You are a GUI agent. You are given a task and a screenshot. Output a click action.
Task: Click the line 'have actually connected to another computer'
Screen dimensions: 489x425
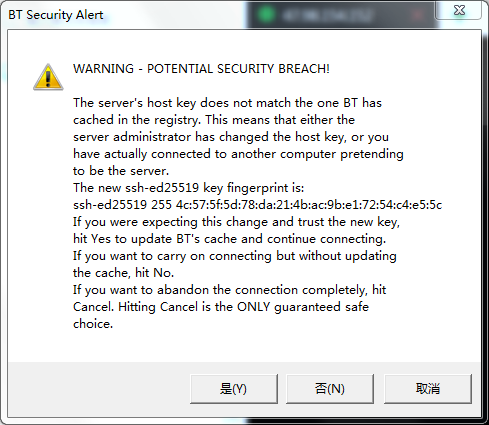click(x=238, y=154)
